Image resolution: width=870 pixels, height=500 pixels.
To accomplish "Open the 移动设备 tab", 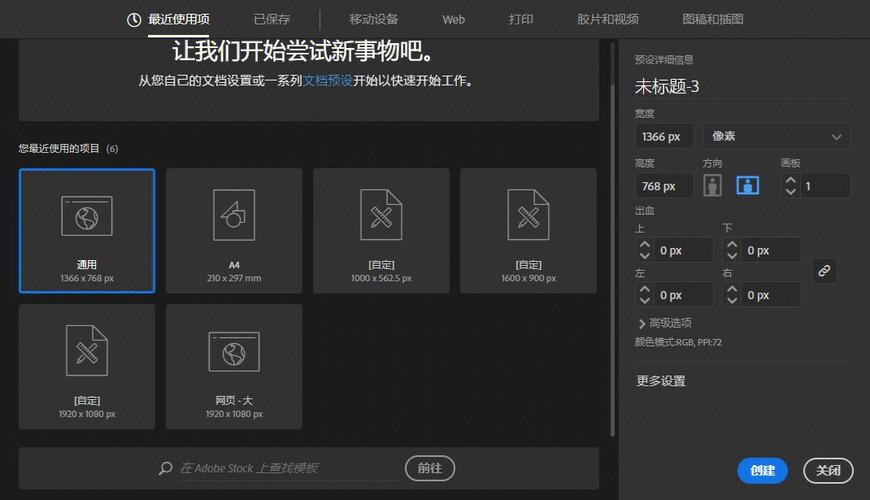I will click(x=373, y=19).
